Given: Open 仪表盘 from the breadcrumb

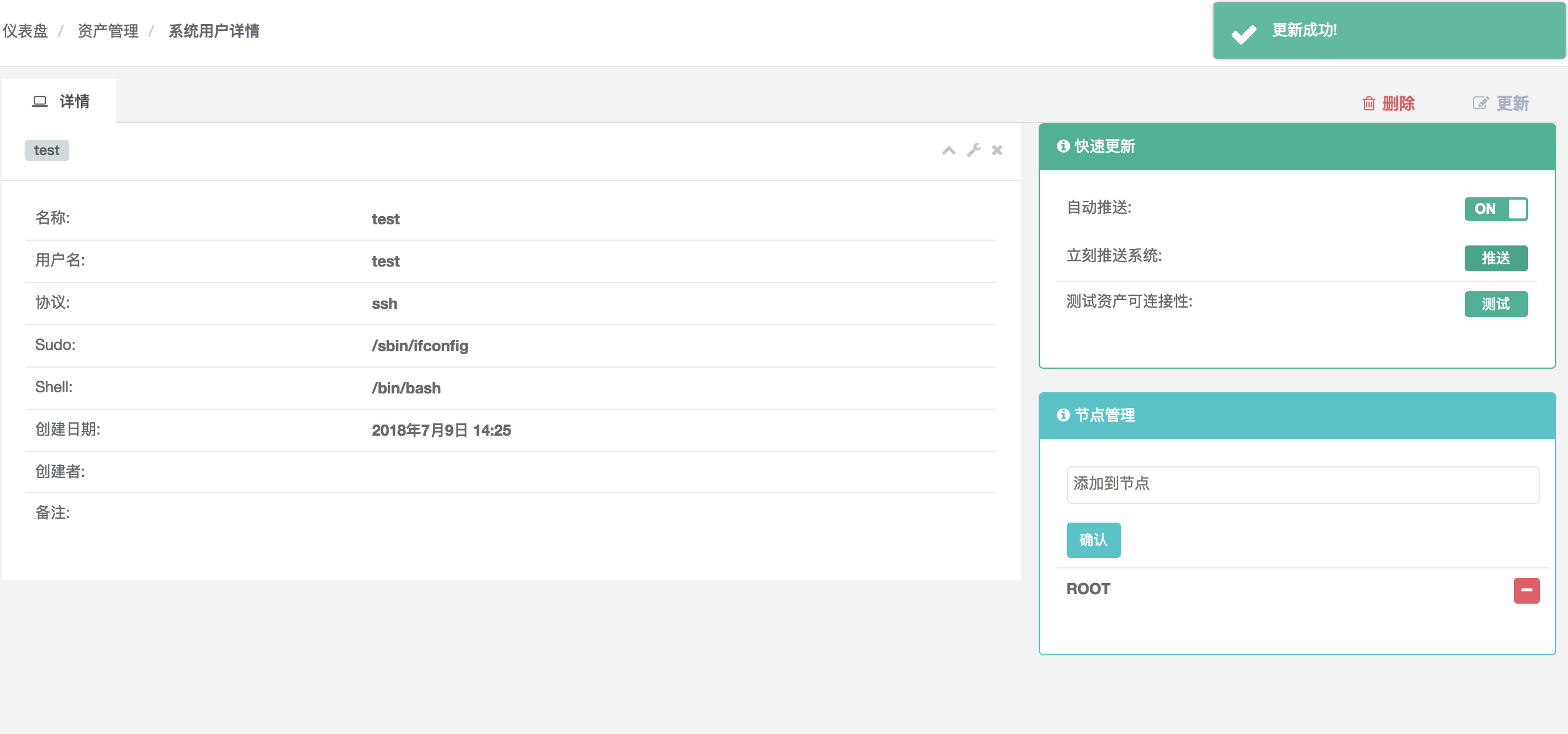Looking at the screenshot, I should point(25,31).
